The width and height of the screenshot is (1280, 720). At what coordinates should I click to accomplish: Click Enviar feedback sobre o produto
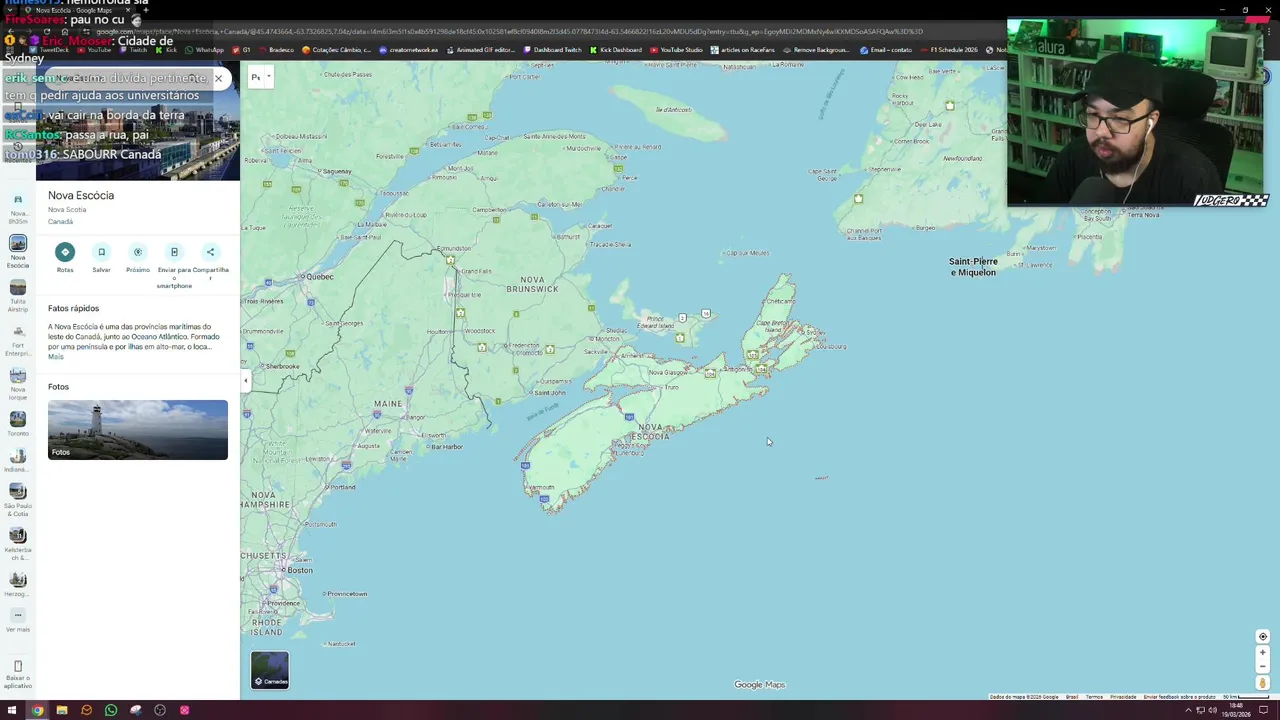click(1179, 697)
